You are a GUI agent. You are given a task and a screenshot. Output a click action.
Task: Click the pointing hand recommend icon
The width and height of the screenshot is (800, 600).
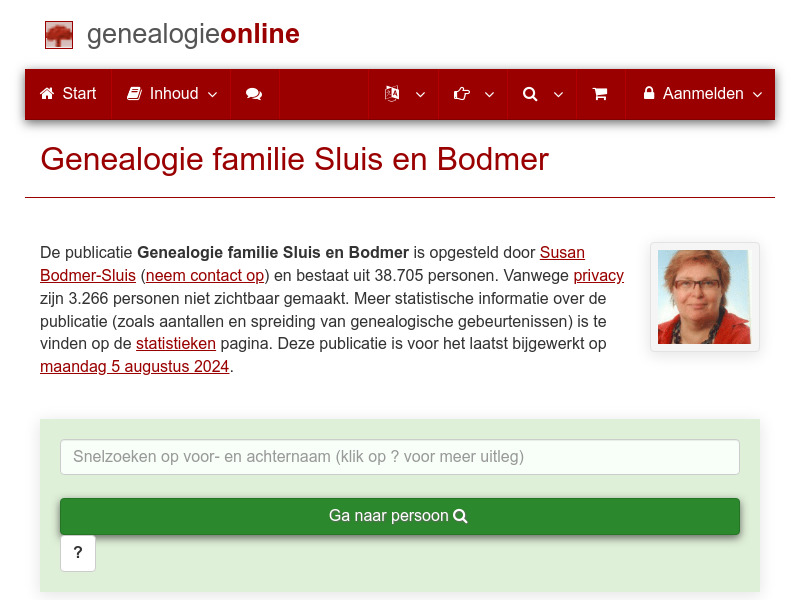pos(462,93)
